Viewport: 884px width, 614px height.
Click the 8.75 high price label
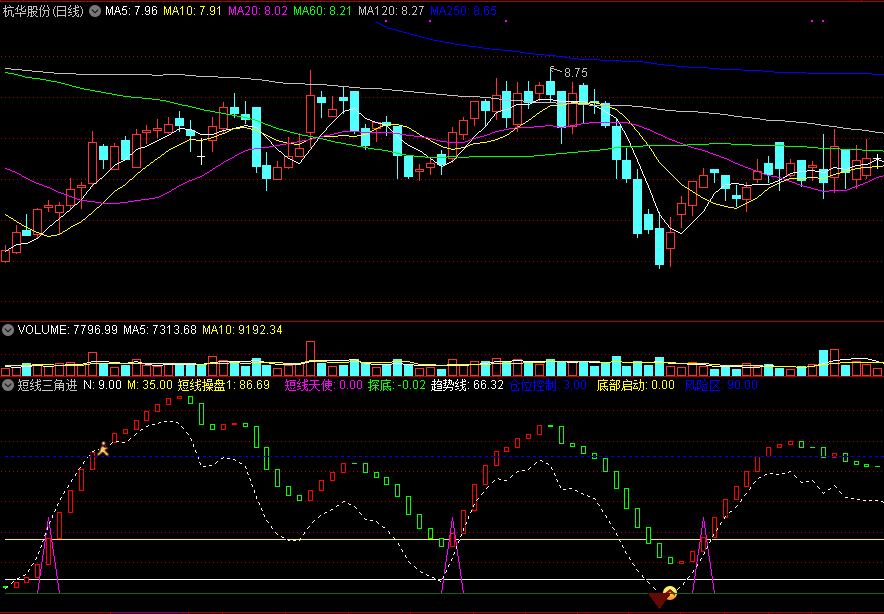coord(575,73)
